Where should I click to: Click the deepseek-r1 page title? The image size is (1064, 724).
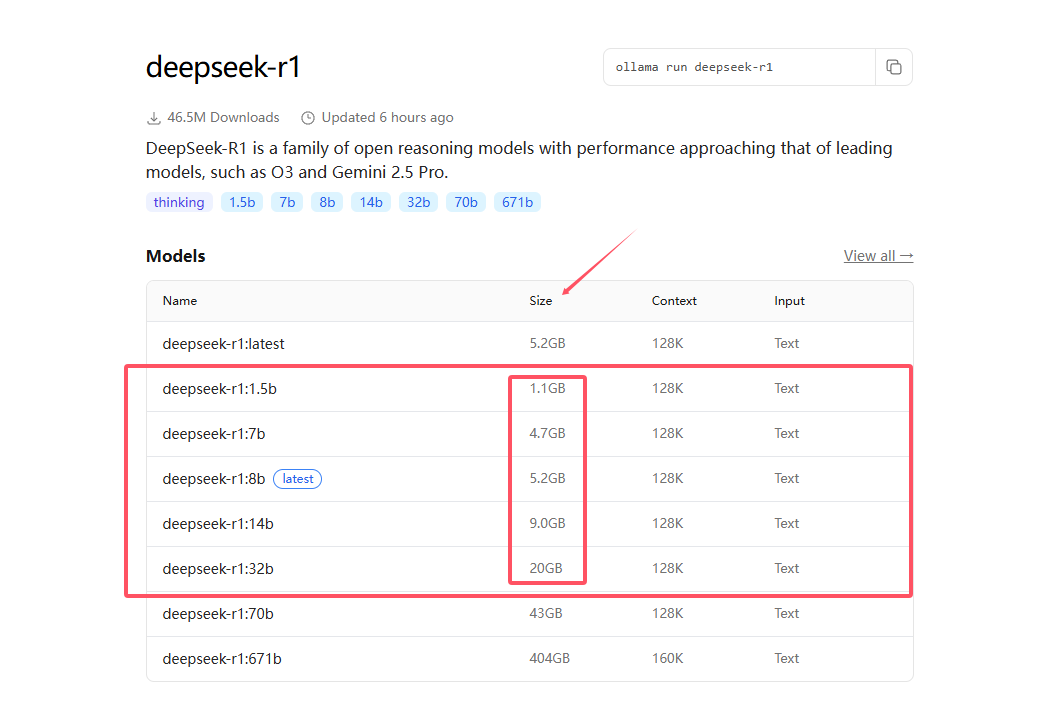(x=223, y=67)
